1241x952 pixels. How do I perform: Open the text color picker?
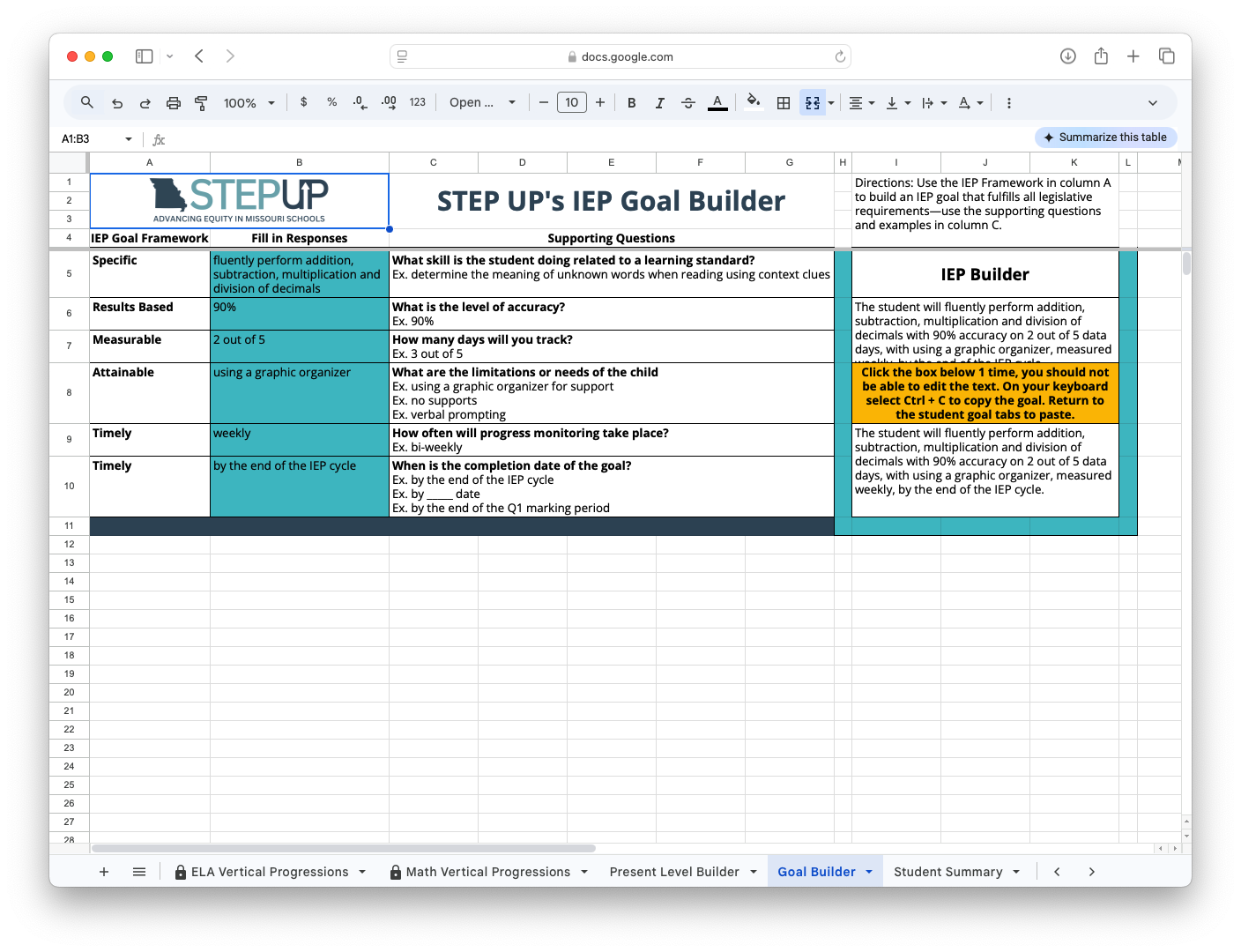pos(718,103)
